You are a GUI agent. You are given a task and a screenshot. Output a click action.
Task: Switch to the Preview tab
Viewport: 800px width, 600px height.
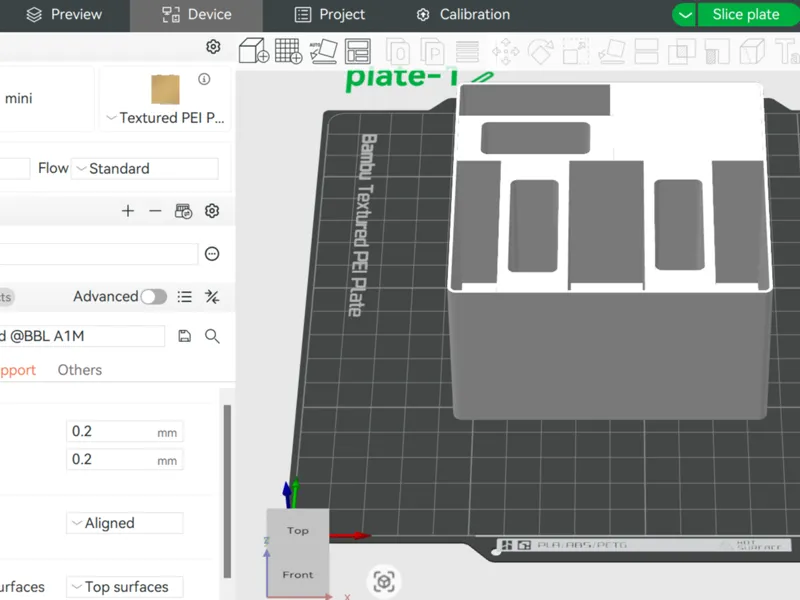tap(64, 15)
